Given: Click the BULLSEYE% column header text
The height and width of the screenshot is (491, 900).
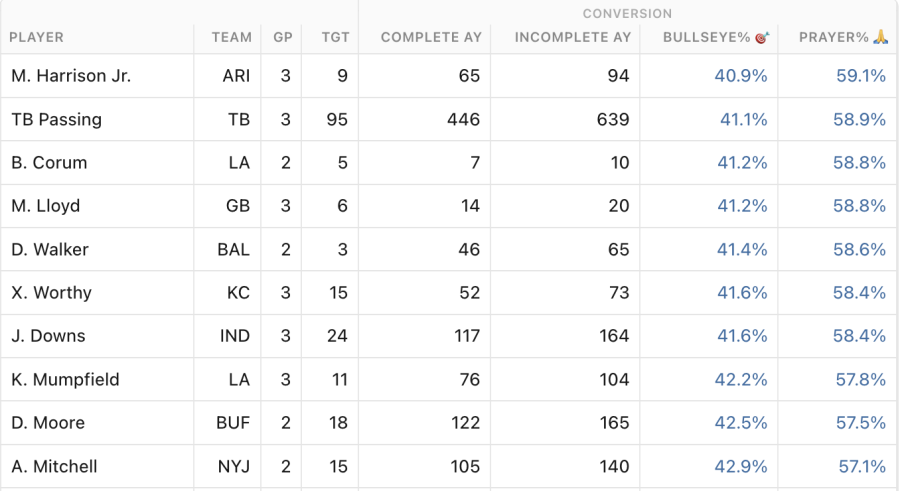Looking at the screenshot, I should click(707, 37).
